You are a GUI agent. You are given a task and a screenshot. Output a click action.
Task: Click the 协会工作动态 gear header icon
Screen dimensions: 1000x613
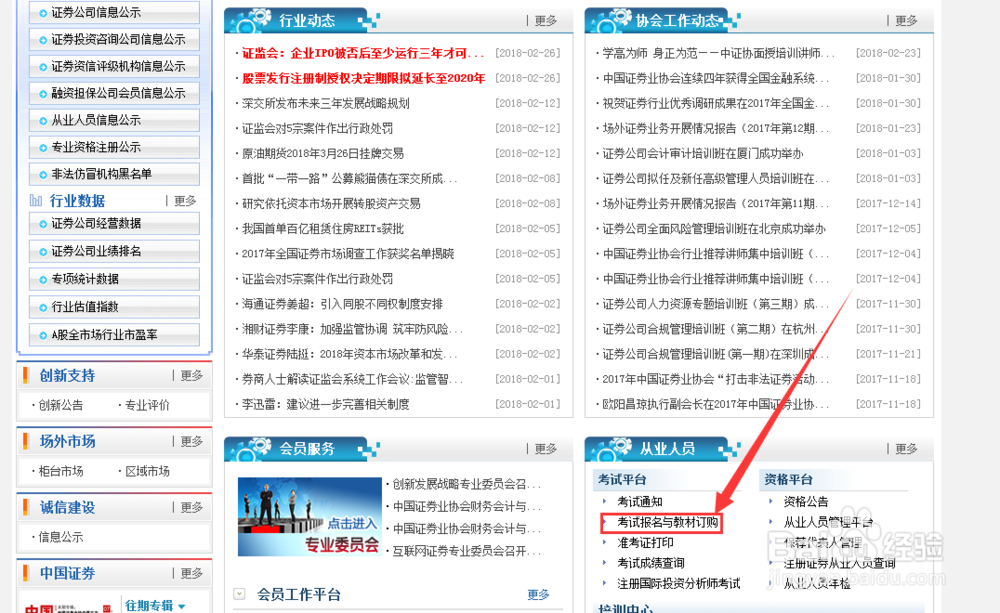pyautogui.click(x=612, y=19)
